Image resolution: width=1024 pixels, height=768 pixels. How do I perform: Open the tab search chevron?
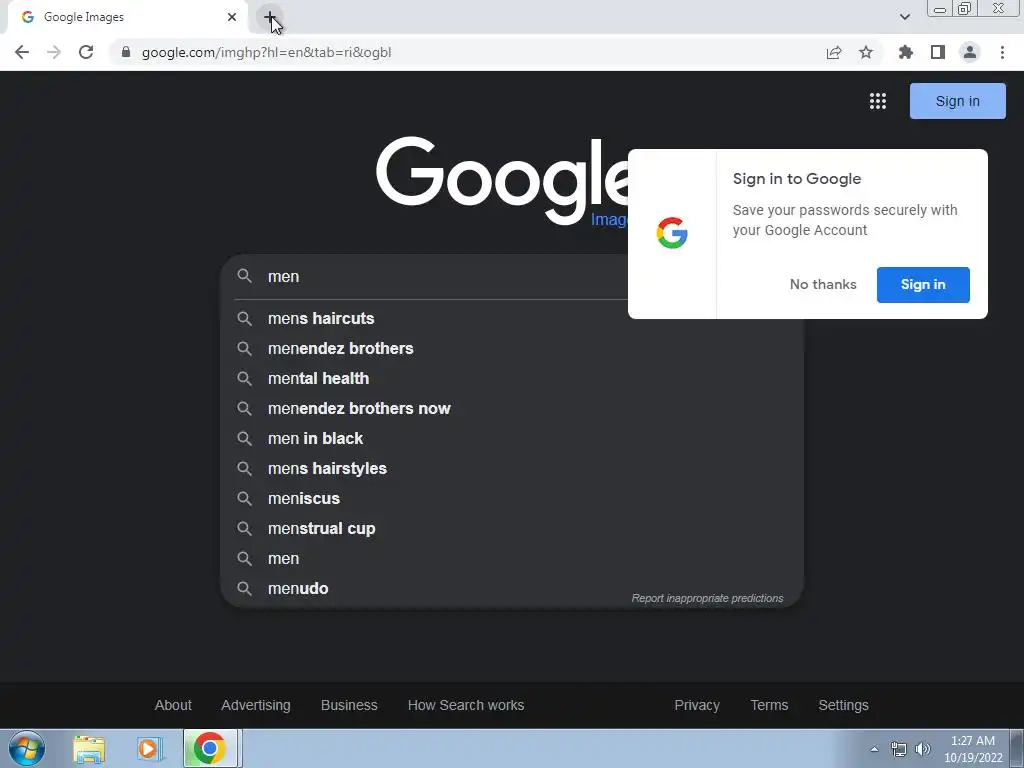coord(905,17)
